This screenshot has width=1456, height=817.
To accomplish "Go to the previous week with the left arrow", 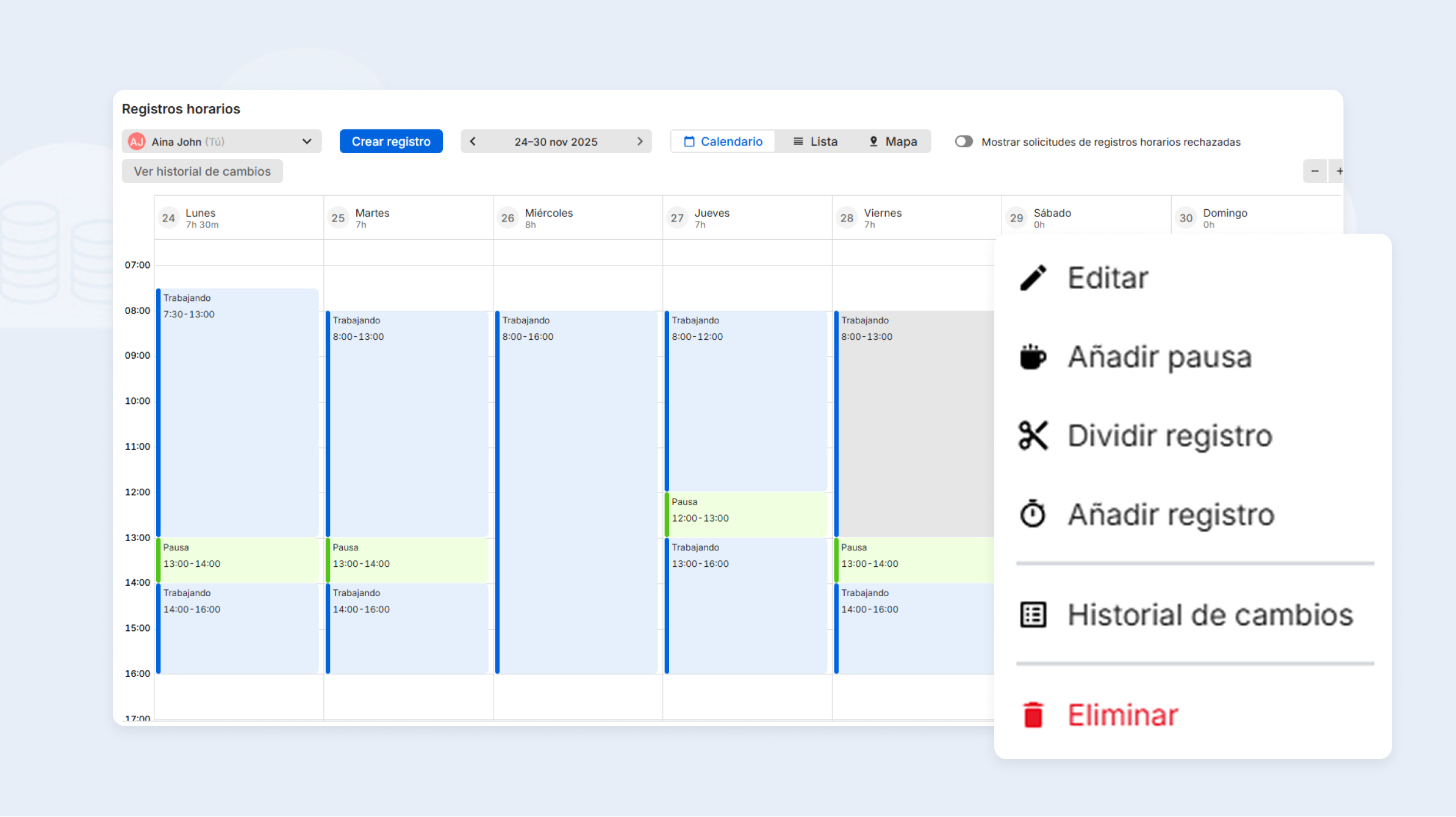I will tap(473, 141).
